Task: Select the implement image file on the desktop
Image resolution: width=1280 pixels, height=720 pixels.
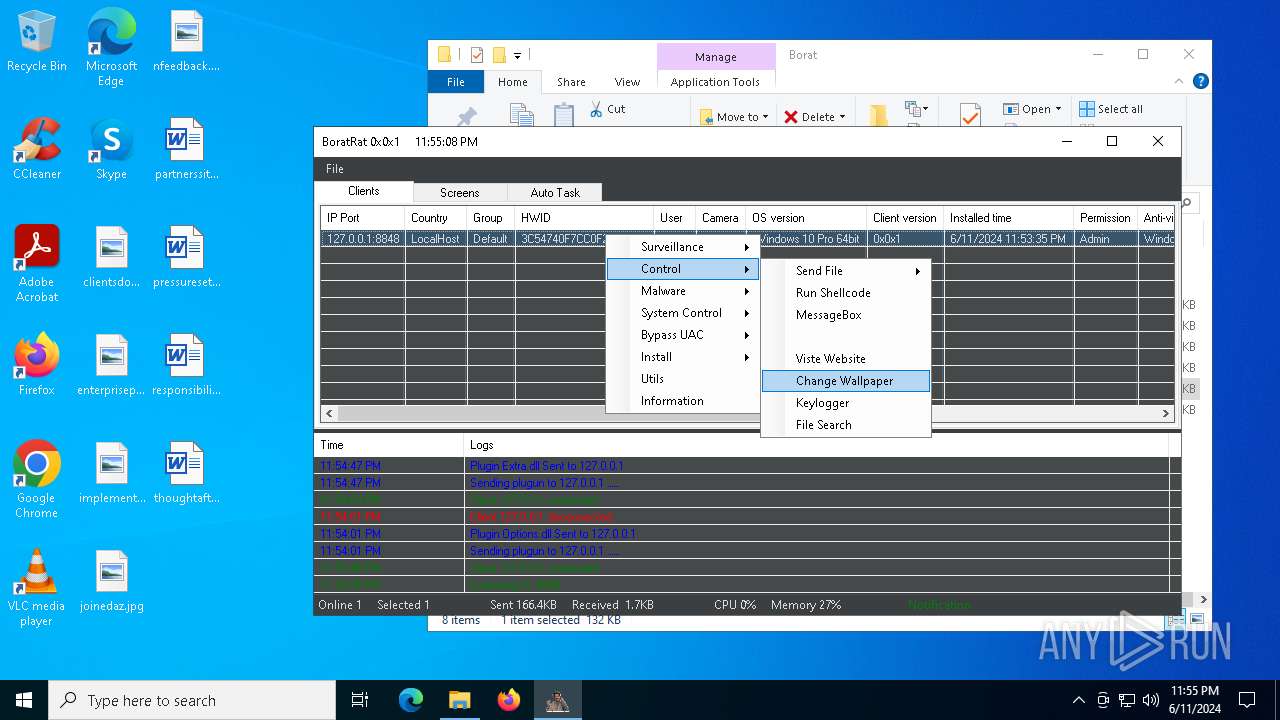Action: 111,474
